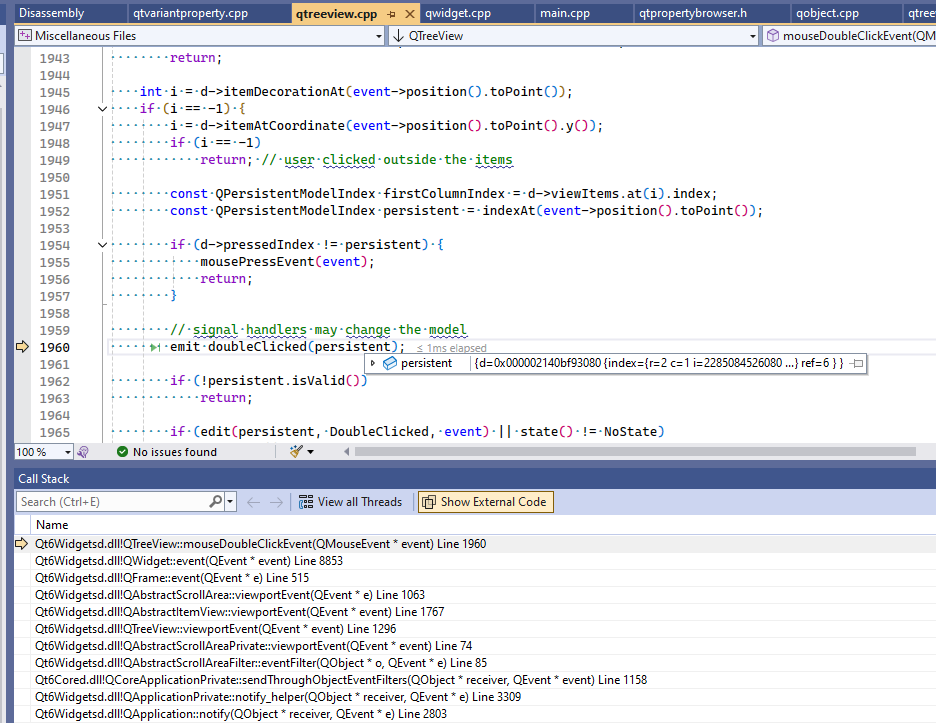The width and height of the screenshot is (936, 723).
Task: Click the editor horizontal scrollbar thumb
Action: [635, 452]
